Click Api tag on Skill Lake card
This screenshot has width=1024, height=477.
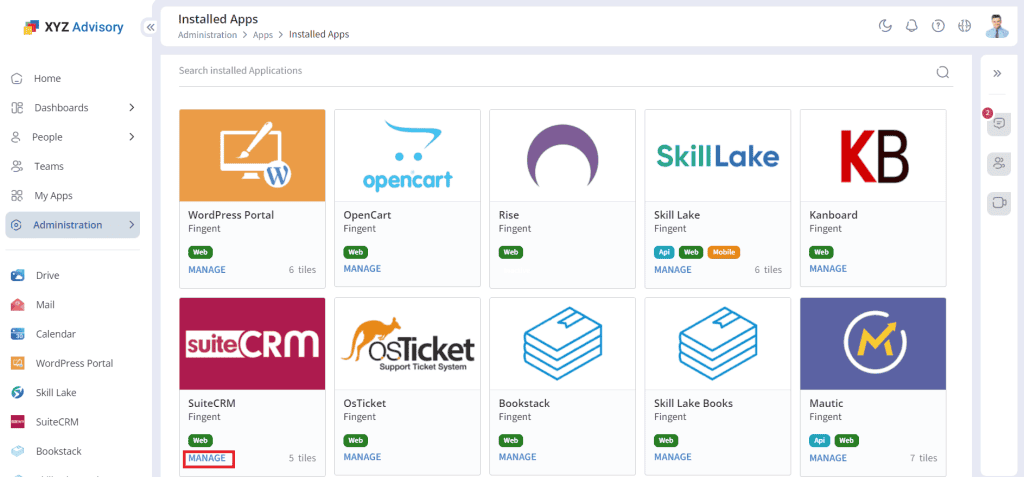[664, 252]
